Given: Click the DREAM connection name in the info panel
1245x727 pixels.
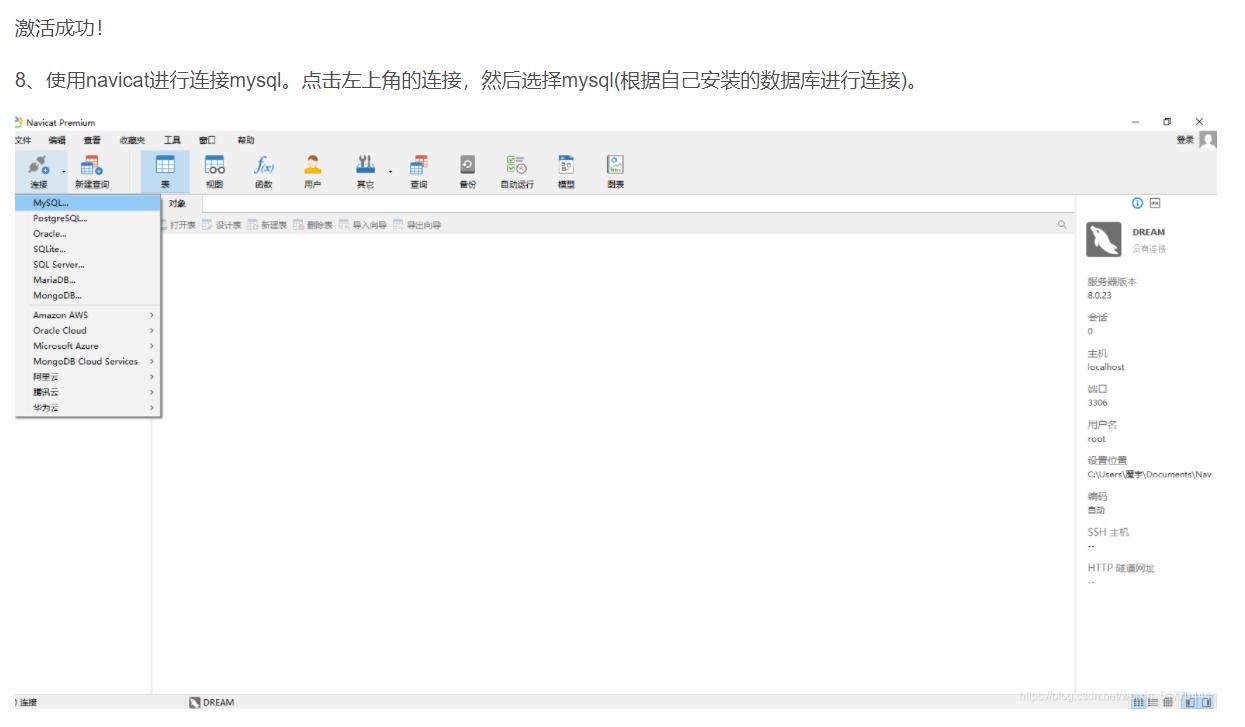Looking at the screenshot, I should coord(1149,232).
